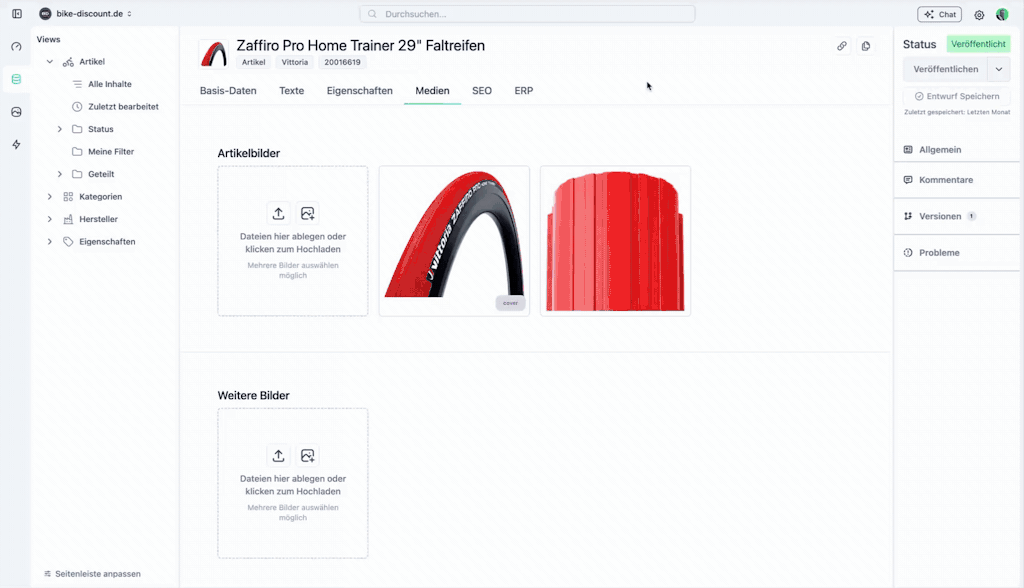1024x588 pixels.
Task: Open settings gear icon
Action: coord(979,15)
